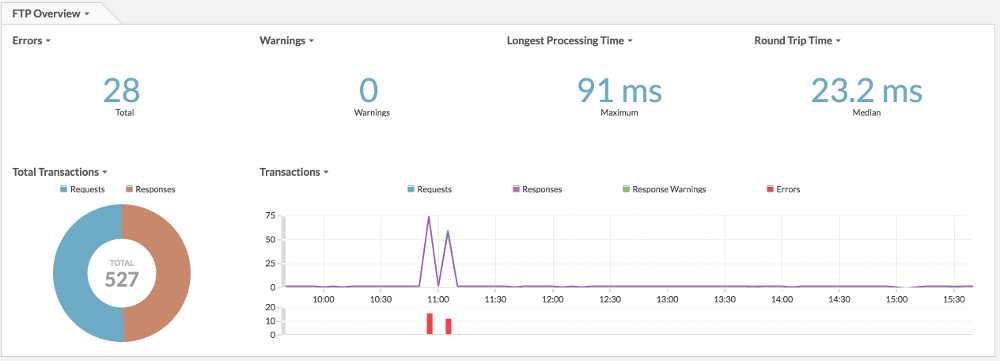Toggle Requests series in Transactions legend
The width and height of the screenshot is (1000, 361).
pyautogui.click(x=430, y=189)
